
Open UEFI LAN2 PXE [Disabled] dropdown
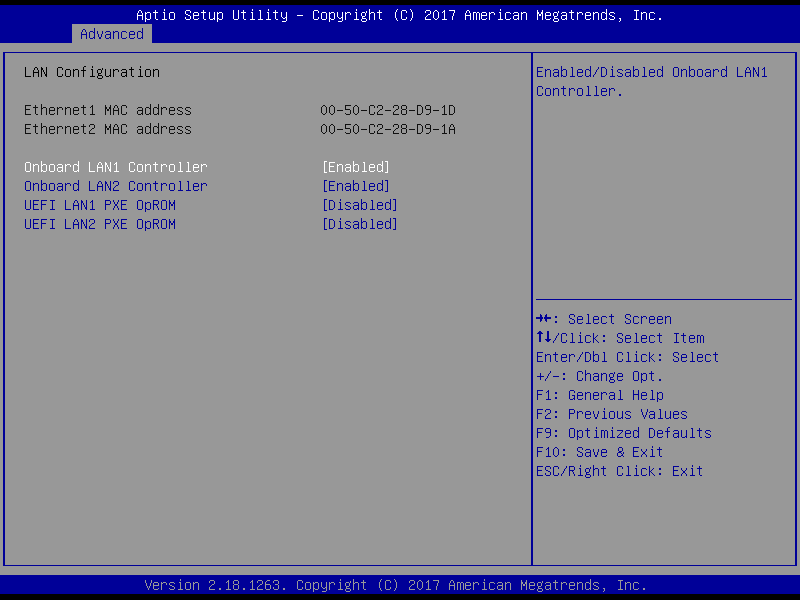pos(359,224)
